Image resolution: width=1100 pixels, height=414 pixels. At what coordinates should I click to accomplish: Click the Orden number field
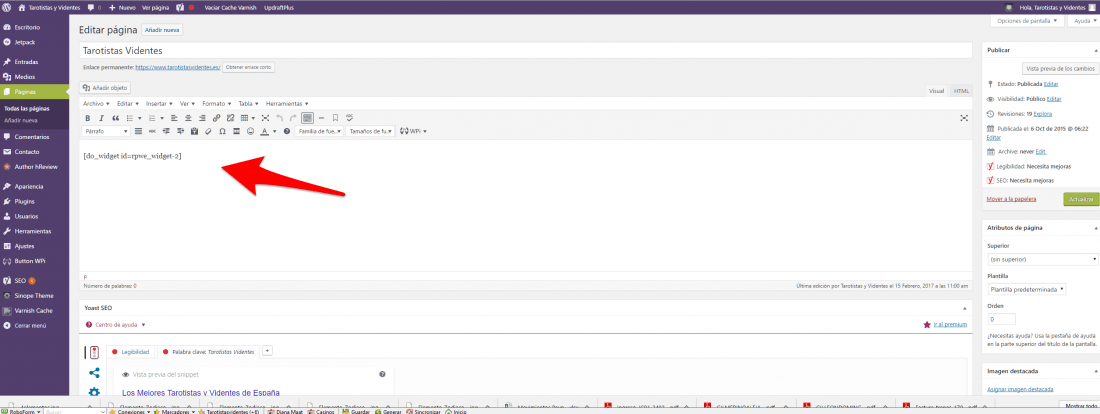coord(1001,319)
